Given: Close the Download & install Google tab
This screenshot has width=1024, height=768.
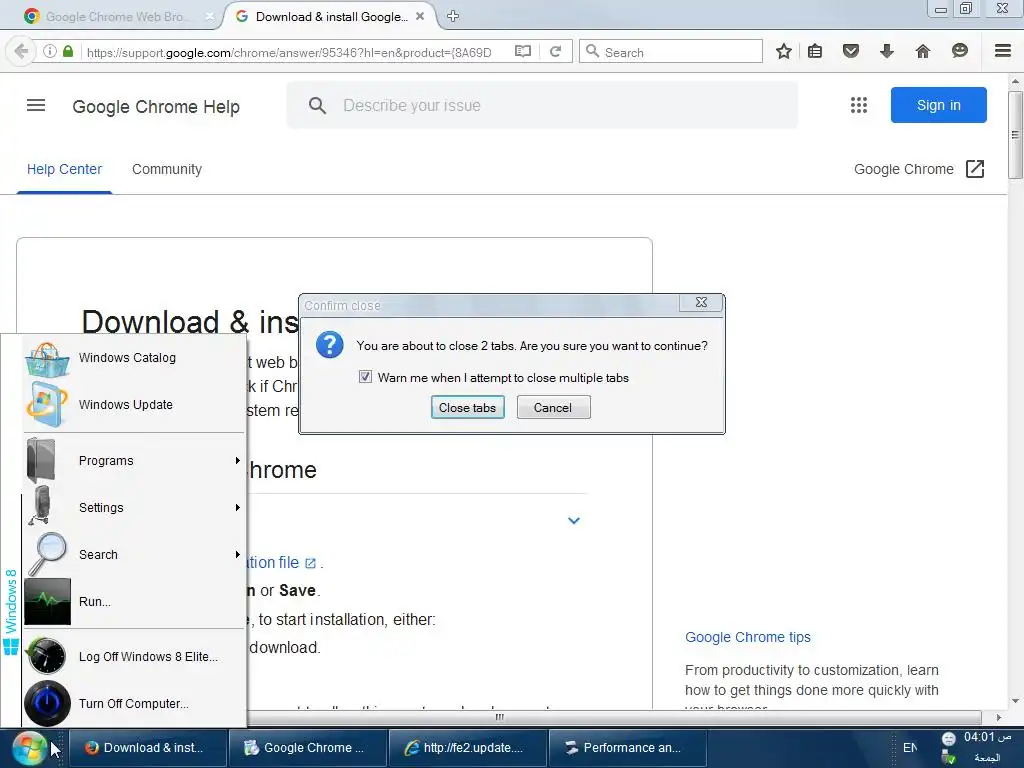Looking at the screenshot, I should point(420,16).
